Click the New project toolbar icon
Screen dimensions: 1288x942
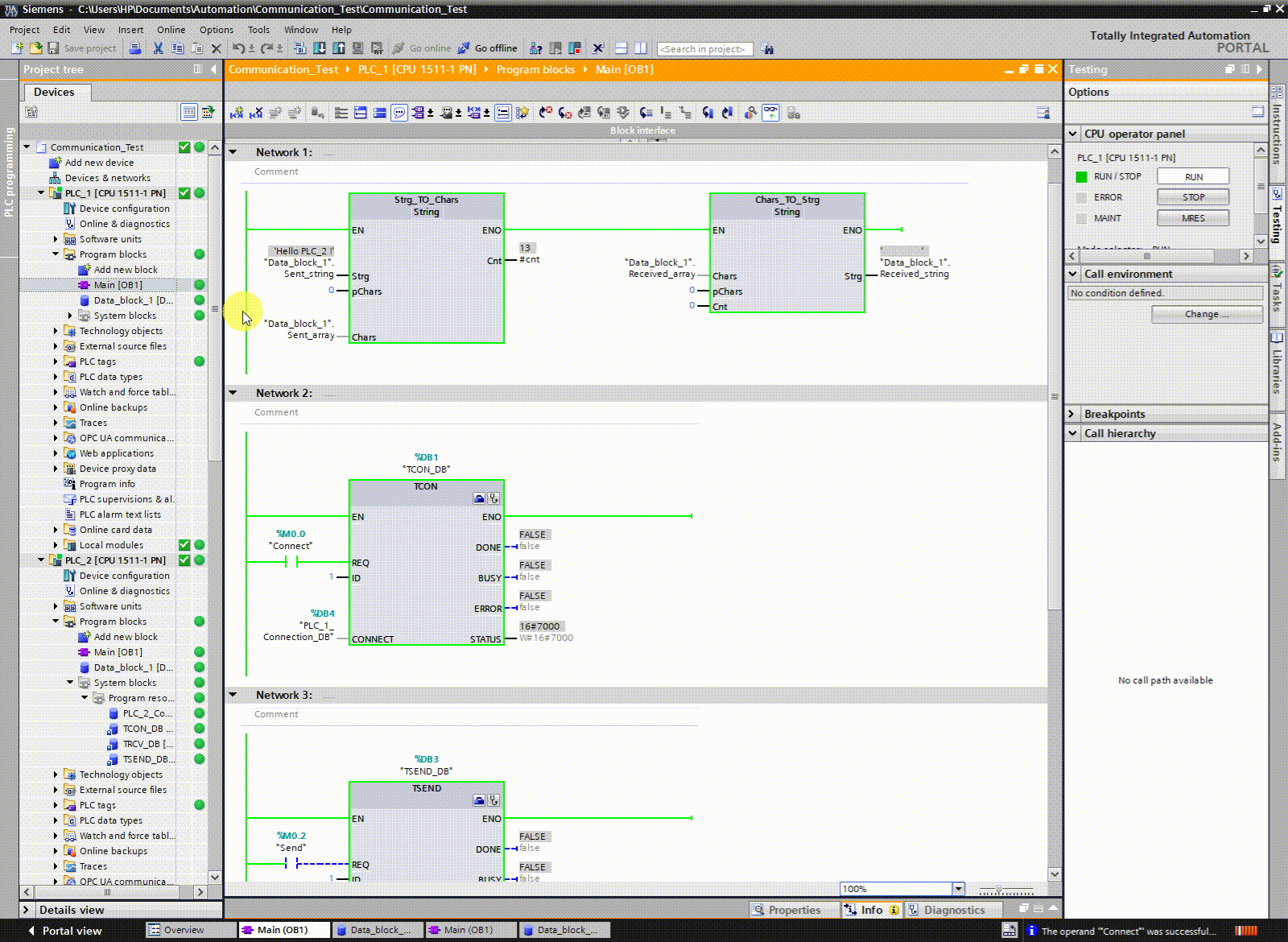coord(17,48)
